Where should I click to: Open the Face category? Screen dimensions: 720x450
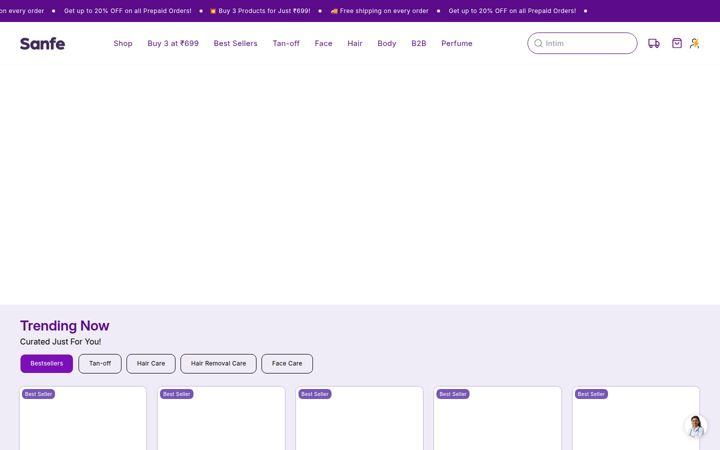click(x=323, y=43)
